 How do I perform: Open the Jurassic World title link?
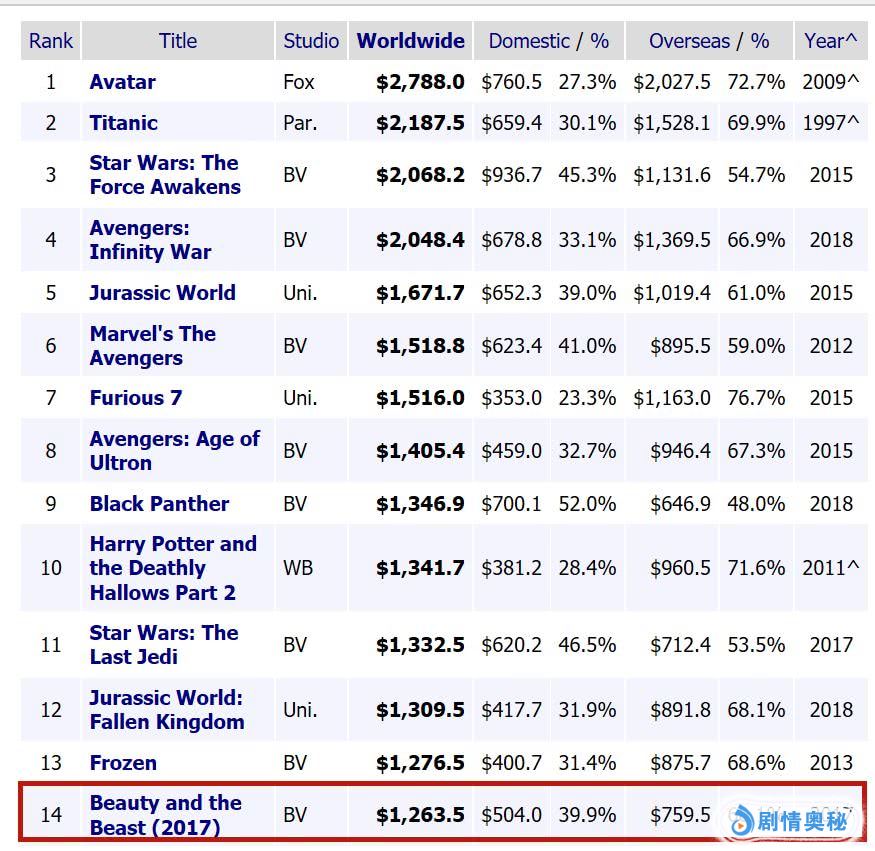[162, 293]
